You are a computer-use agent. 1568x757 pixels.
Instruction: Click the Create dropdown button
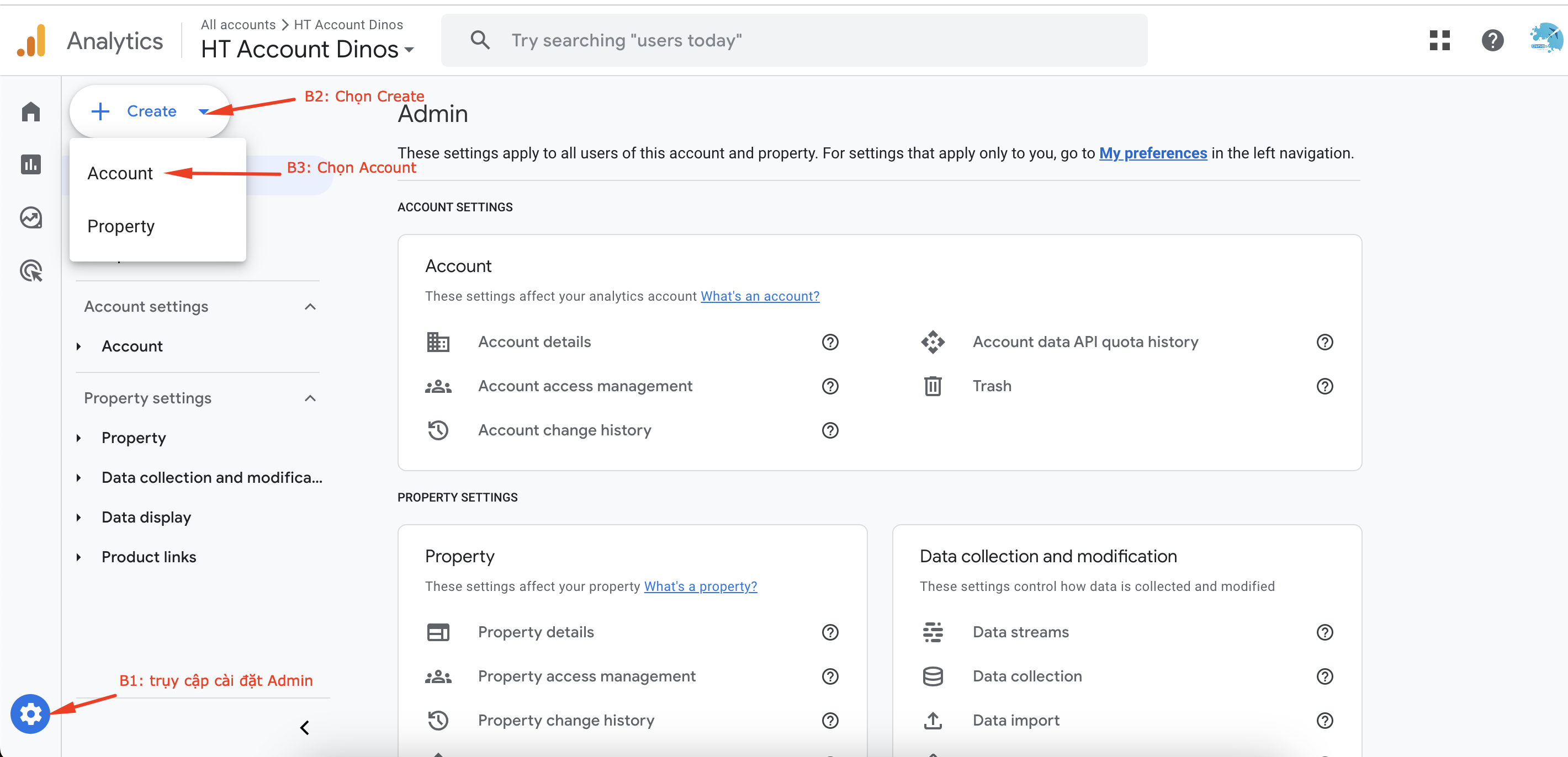150,111
